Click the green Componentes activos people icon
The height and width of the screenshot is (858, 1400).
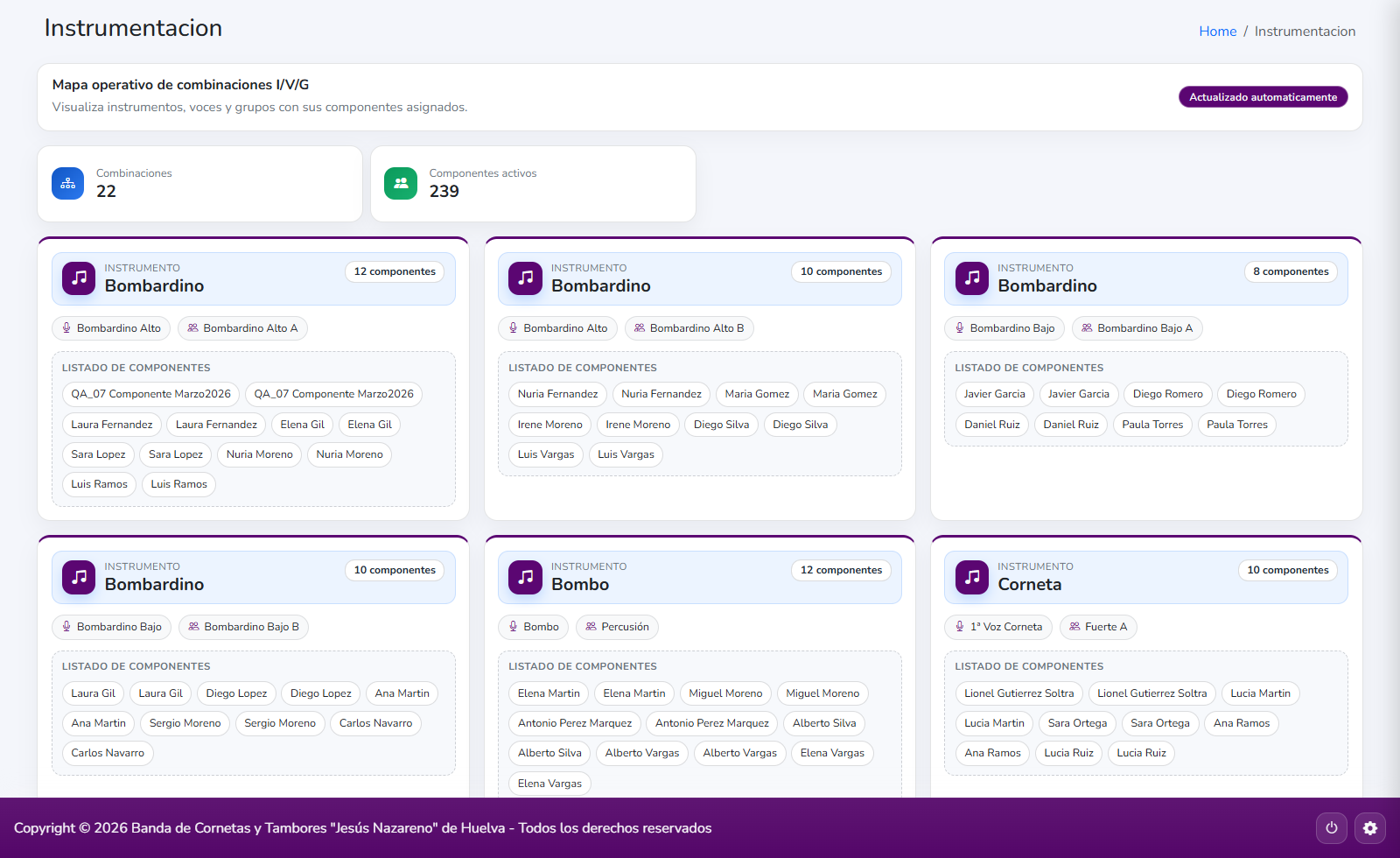coord(401,184)
